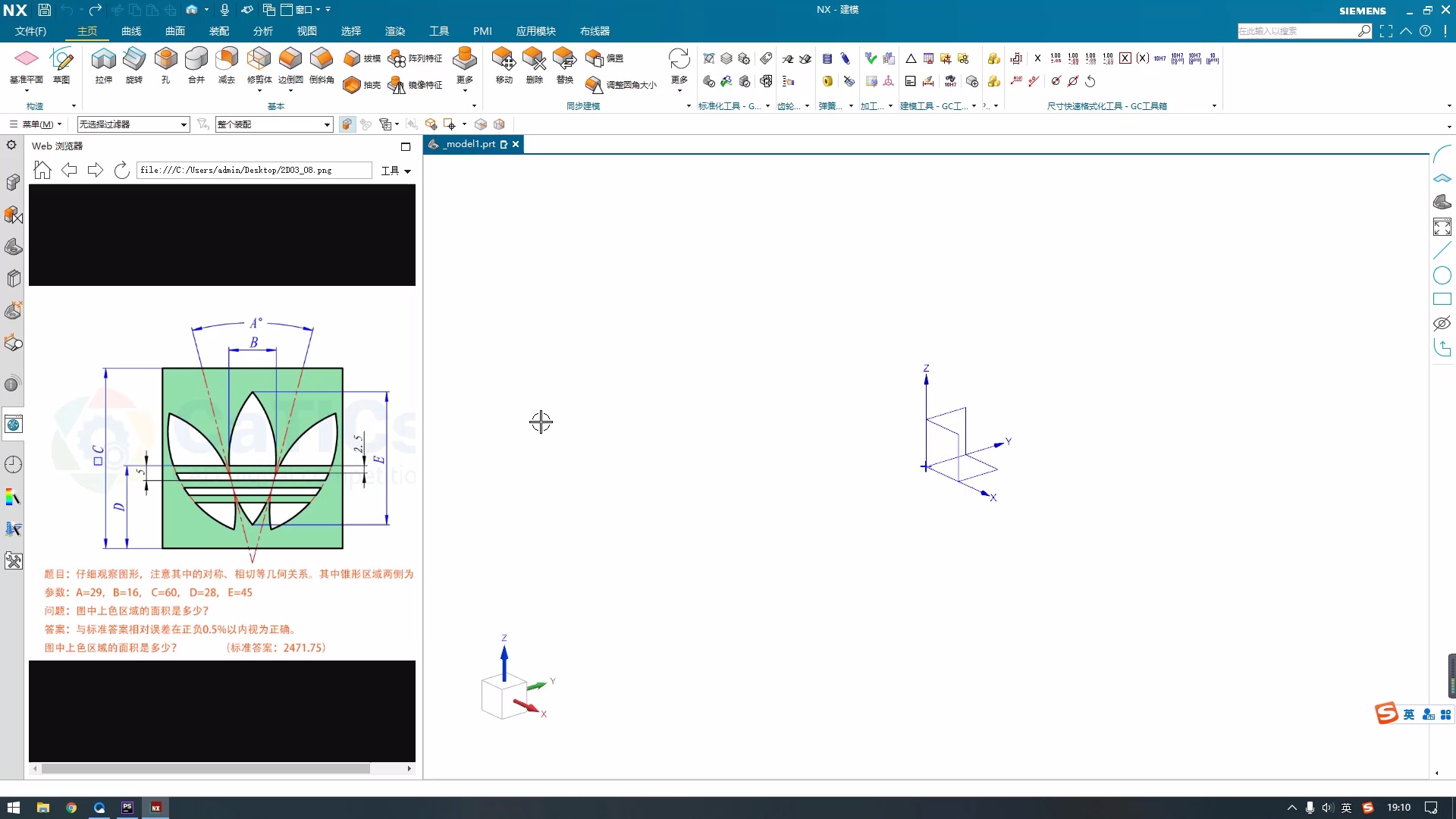Expand the 无选择过滤器 selection filter dropdown
The width and height of the screenshot is (1456, 819).
(184, 124)
